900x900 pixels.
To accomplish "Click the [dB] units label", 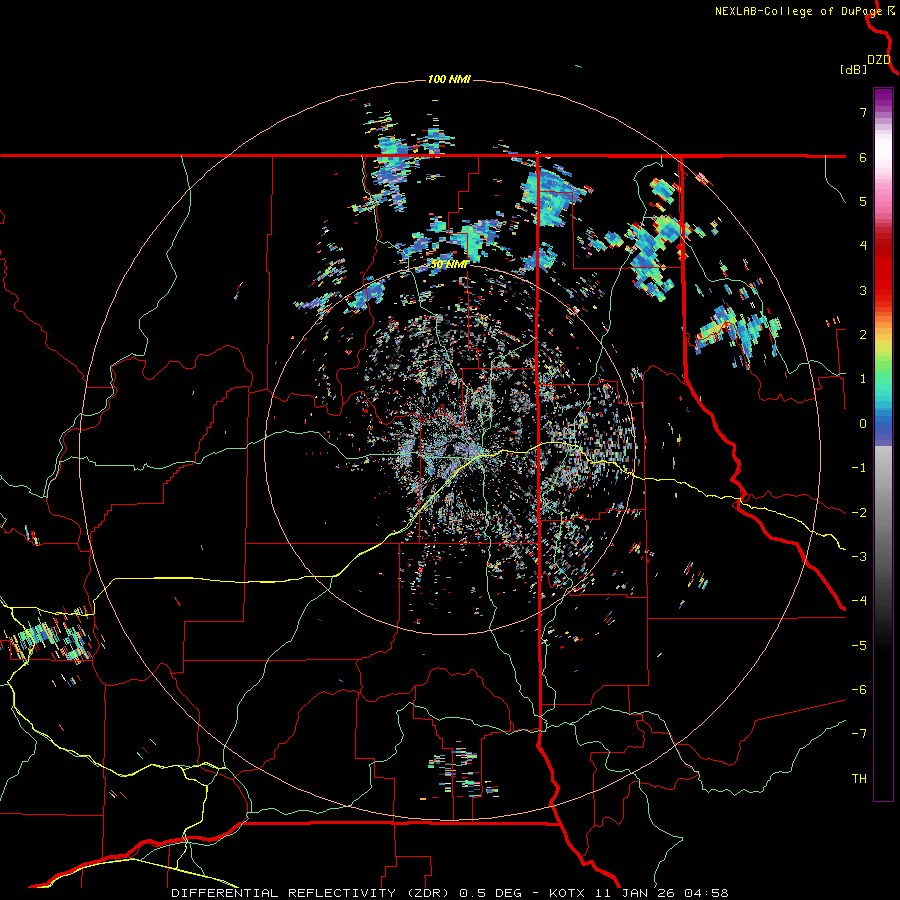I will pos(853,69).
